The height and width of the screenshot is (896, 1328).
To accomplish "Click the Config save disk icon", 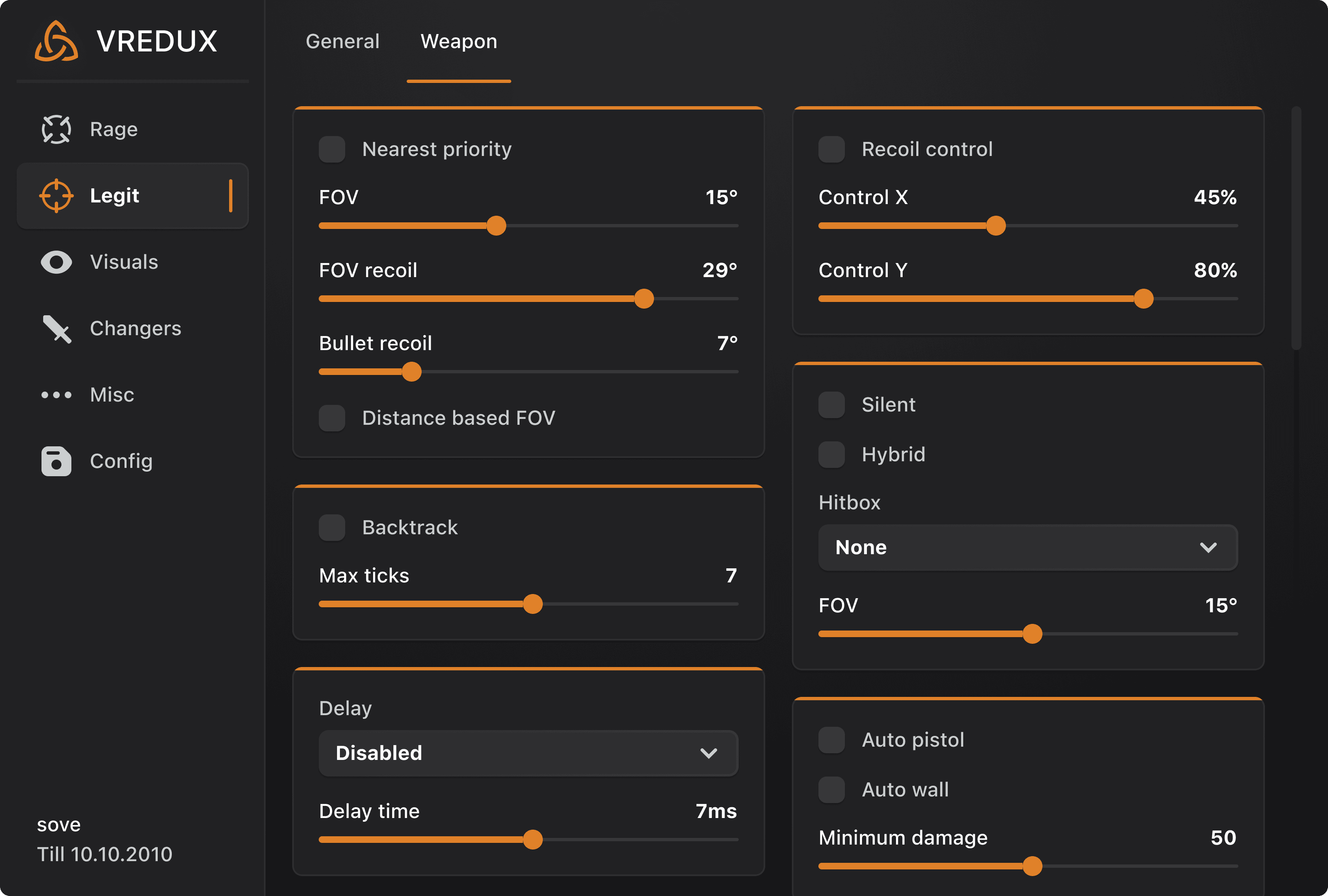I will click(x=56, y=461).
